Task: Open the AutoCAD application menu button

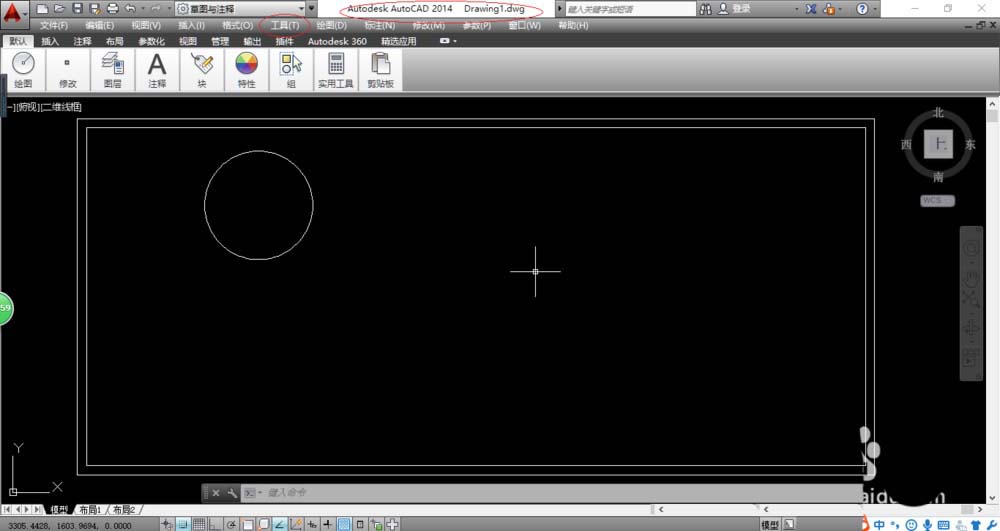Action: click(13, 14)
